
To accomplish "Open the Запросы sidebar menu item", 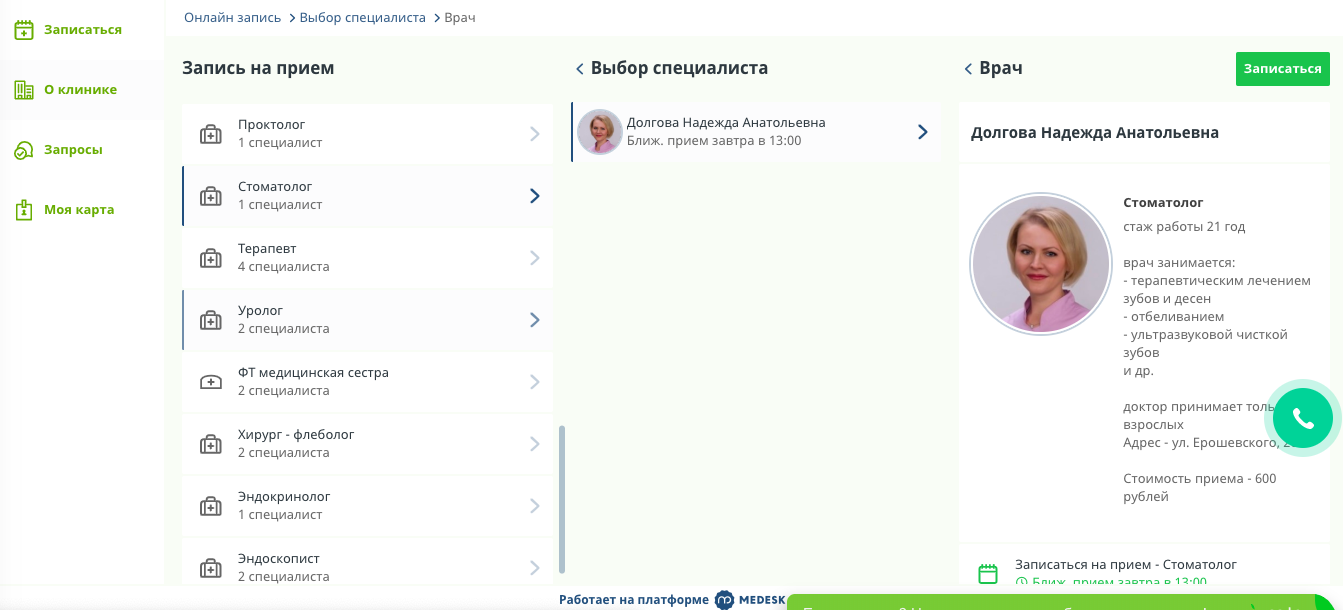I will 82,150.
